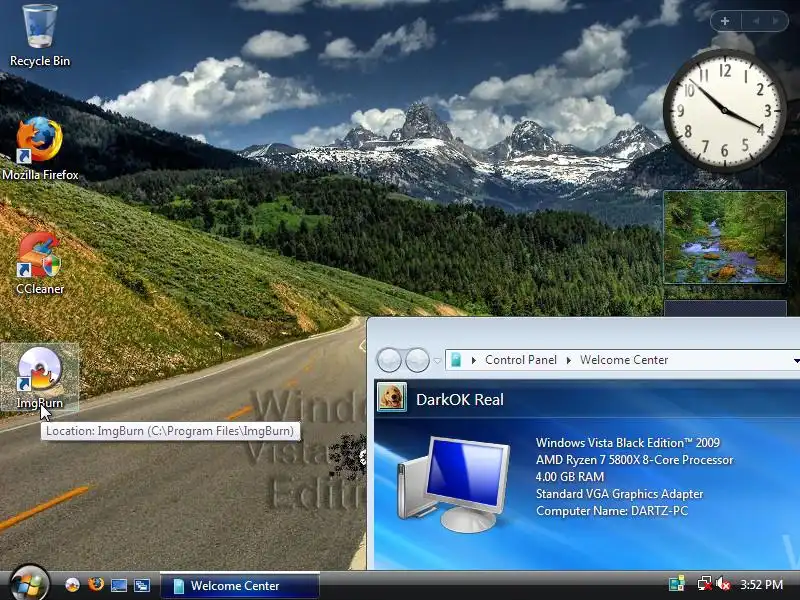Expand the arrow after Control Panel breadcrumb
Screen dimensions: 800x600
[568, 360]
